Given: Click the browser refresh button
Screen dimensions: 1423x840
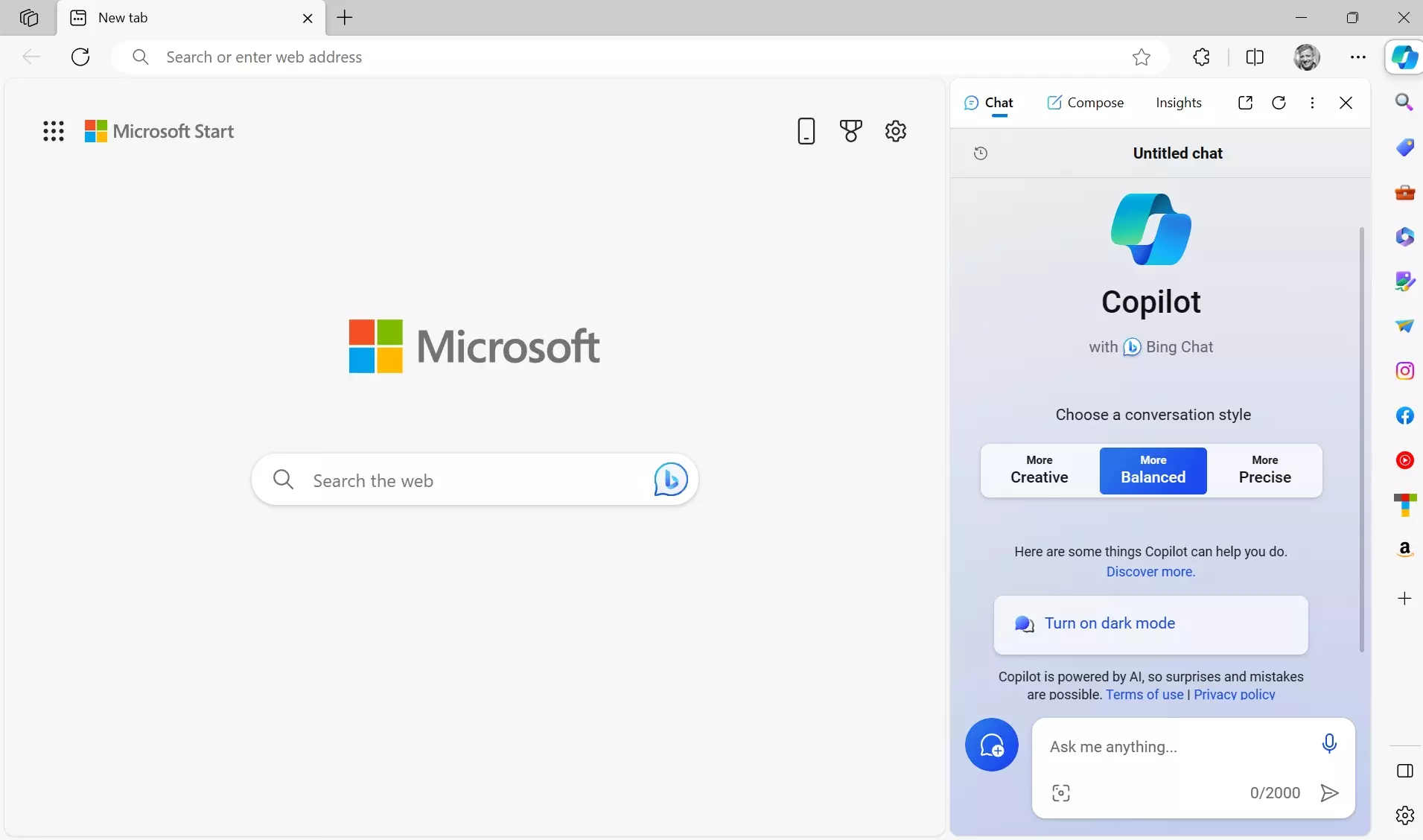Looking at the screenshot, I should (x=80, y=57).
